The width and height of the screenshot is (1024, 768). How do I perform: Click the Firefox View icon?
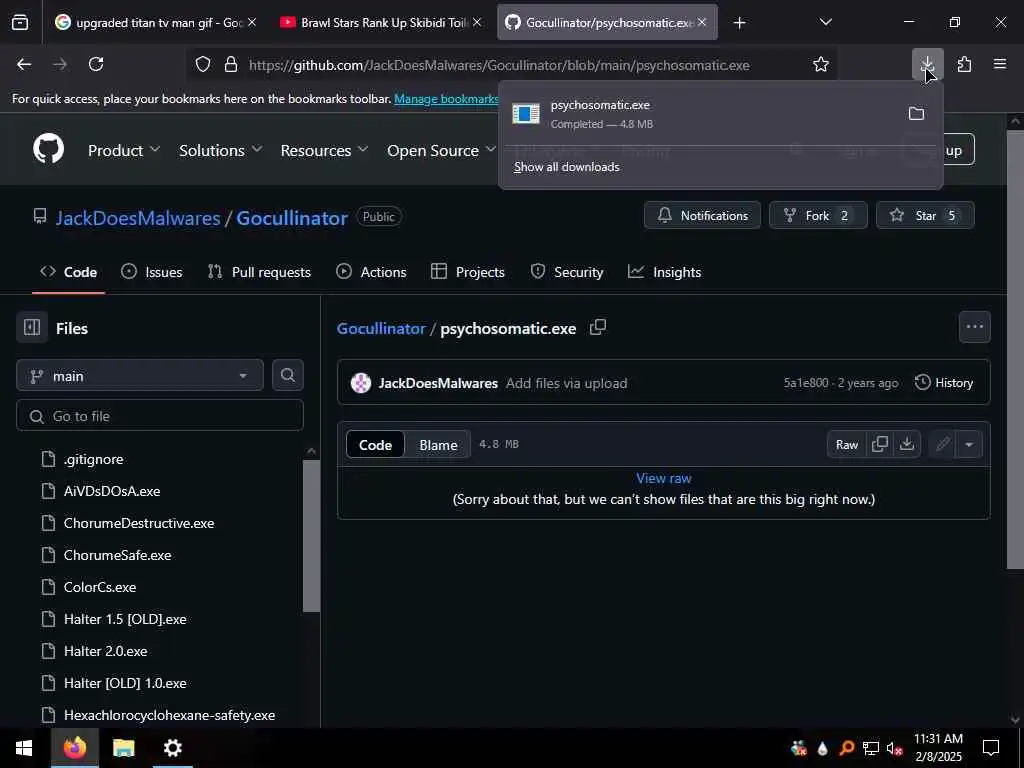pyautogui.click(x=20, y=22)
